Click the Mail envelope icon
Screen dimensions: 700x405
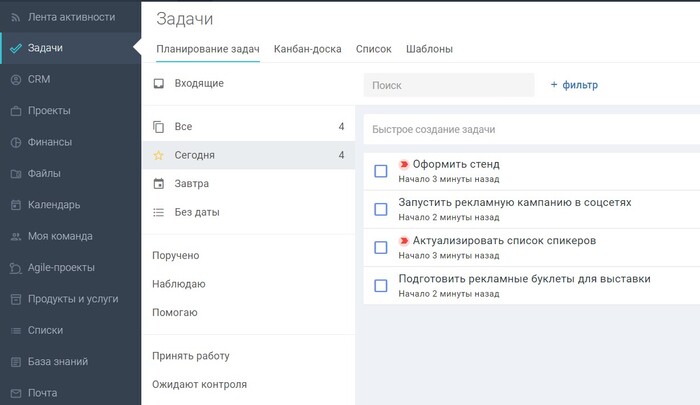tap(15, 393)
